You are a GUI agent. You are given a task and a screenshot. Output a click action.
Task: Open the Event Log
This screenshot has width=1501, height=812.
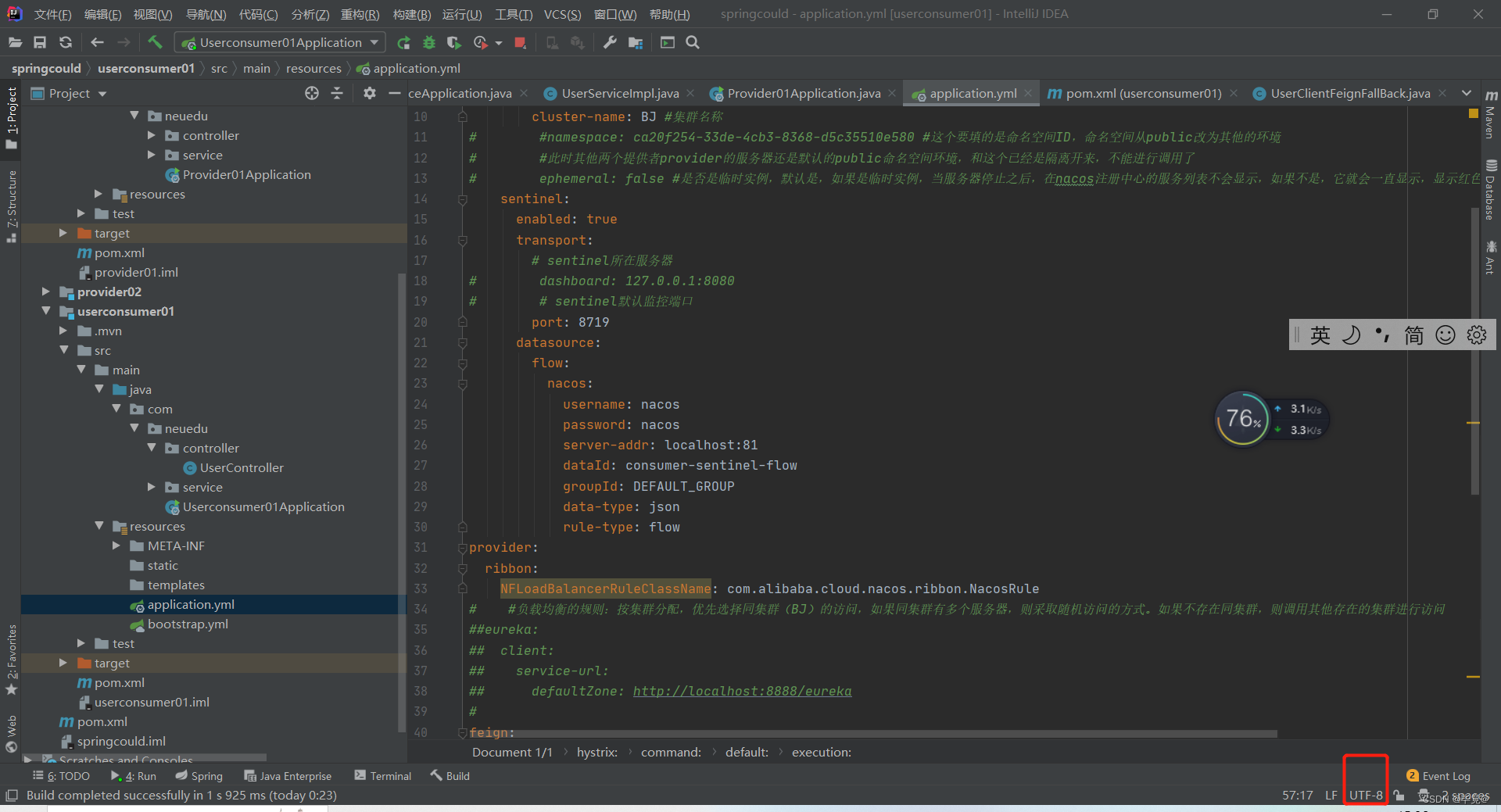(x=1442, y=775)
